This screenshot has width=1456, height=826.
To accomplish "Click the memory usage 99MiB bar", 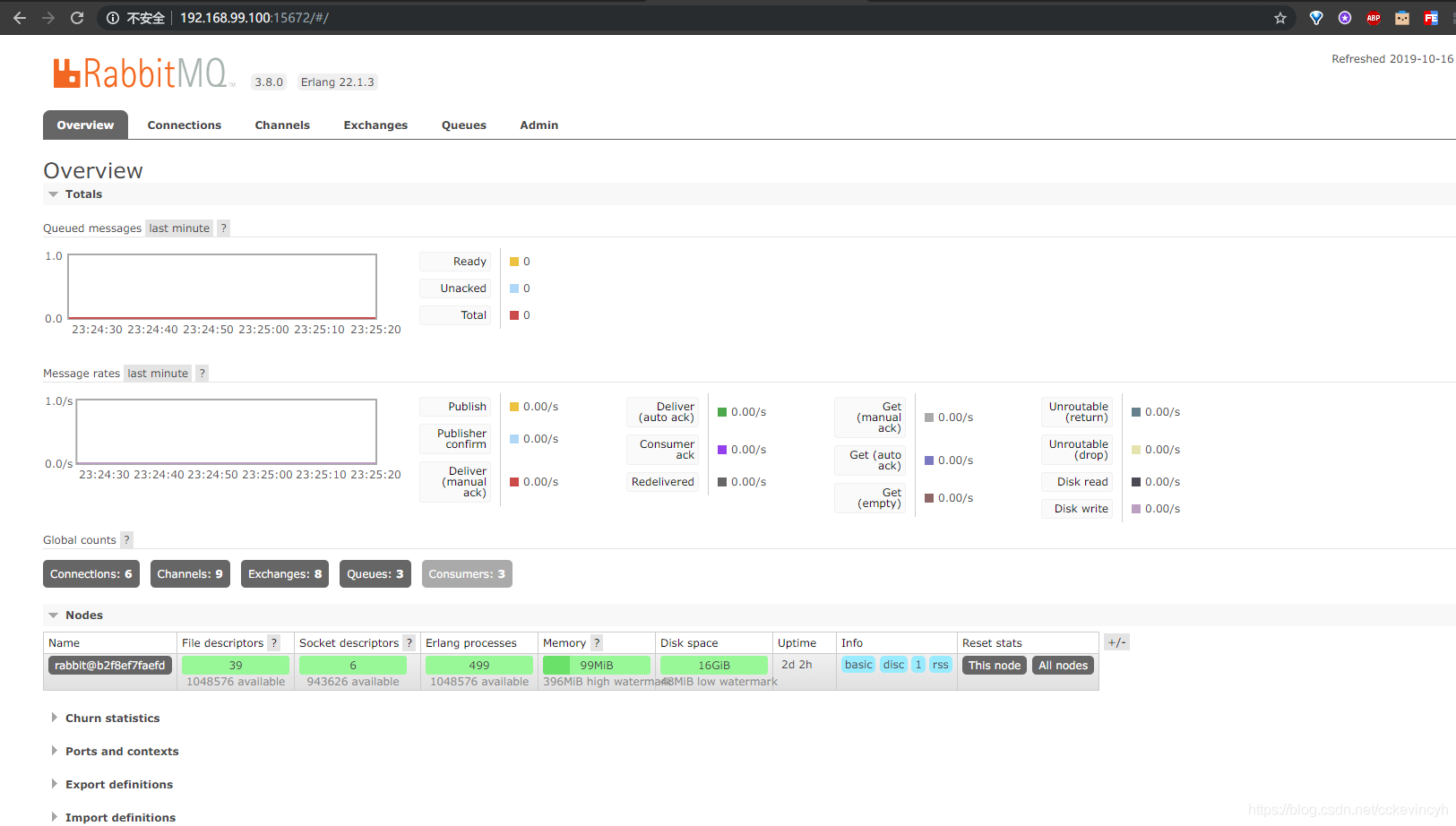I will coord(597,666).
